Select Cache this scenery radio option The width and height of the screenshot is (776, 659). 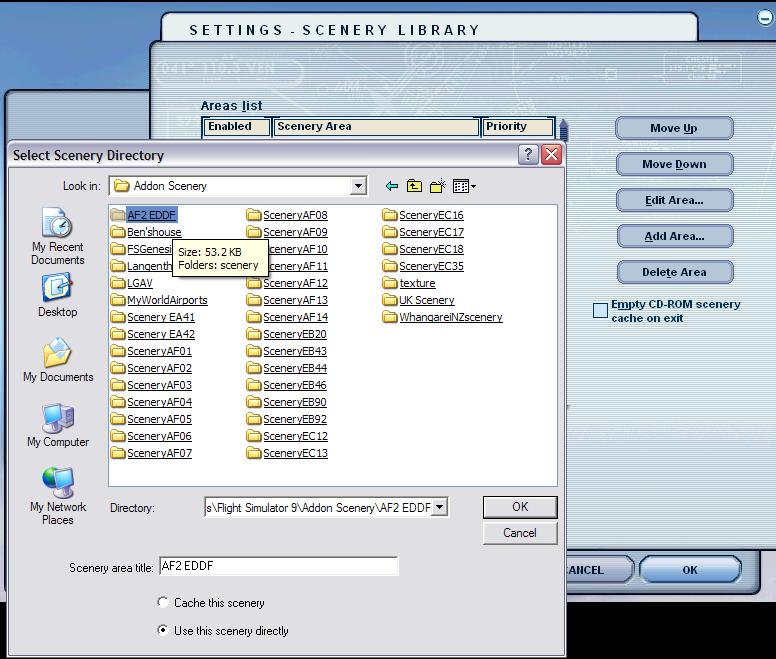tap(163, 603)
